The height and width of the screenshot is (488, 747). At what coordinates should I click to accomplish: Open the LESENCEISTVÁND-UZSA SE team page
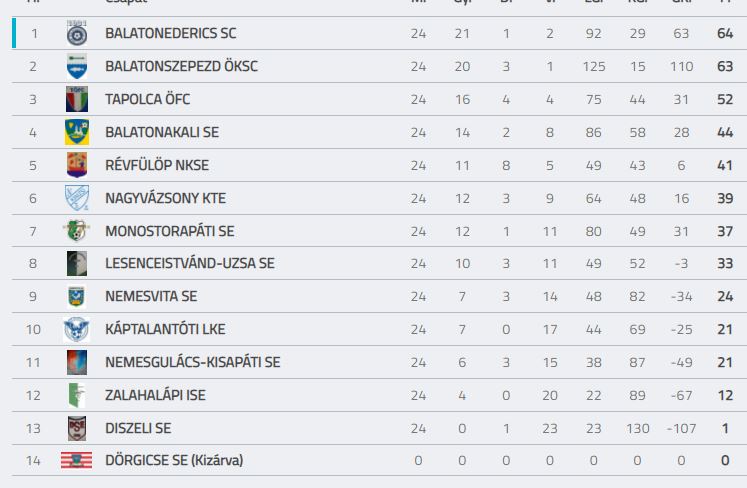tap(190, 263)
